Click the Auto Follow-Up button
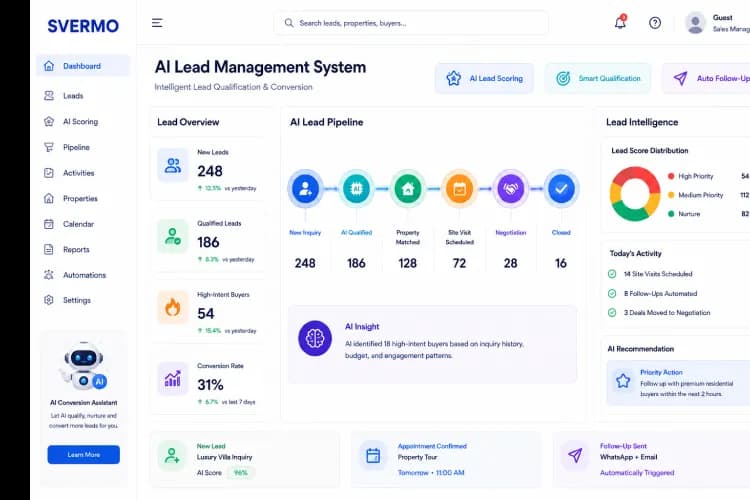Screen dimensions: 750x500 click(x=706, y=78)
